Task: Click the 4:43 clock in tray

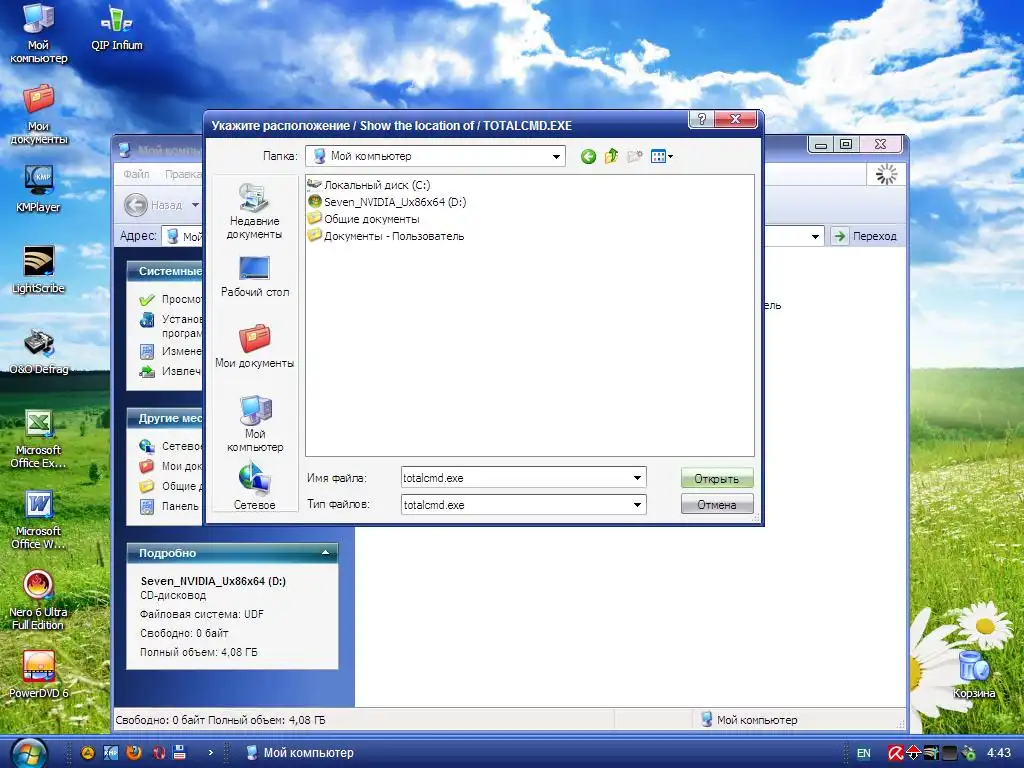Action: pos(999,753)
